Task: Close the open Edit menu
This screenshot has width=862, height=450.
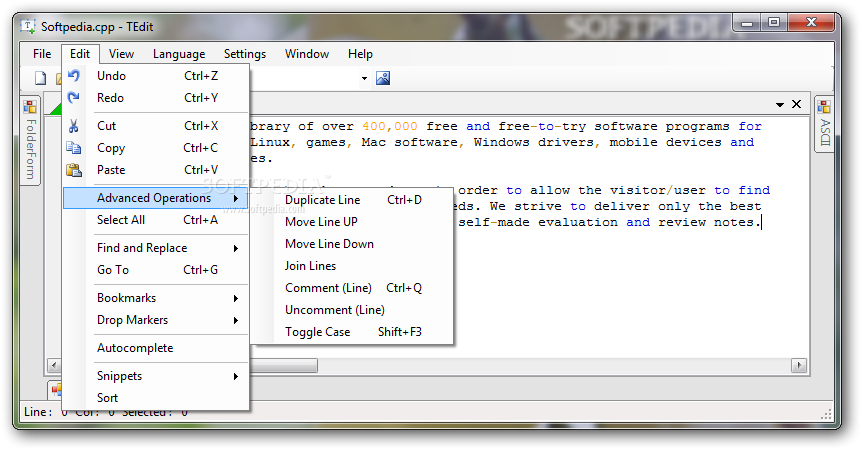Action: point(80,54)
